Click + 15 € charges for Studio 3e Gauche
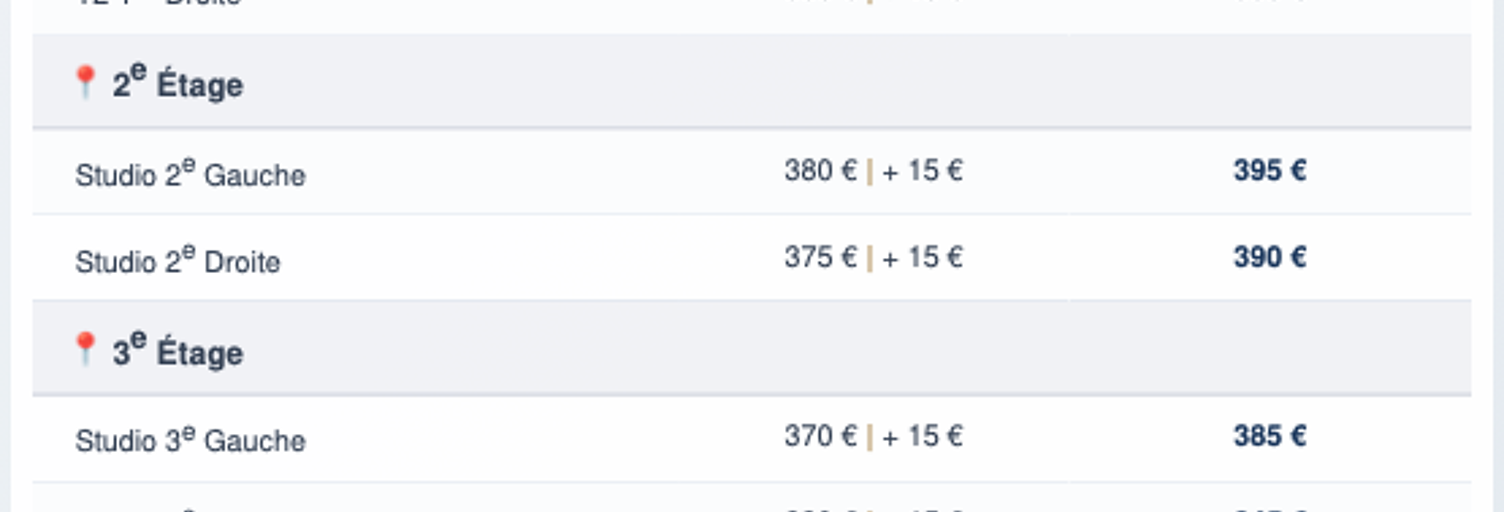 [922, 437]
